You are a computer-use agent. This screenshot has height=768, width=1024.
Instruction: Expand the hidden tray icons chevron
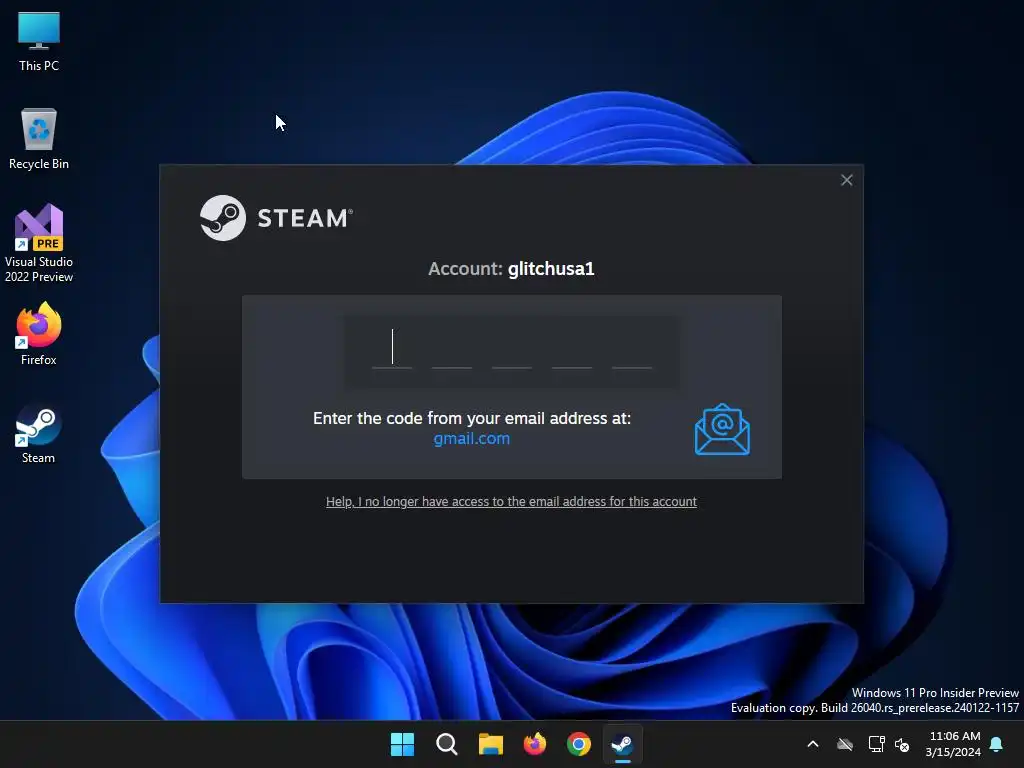pyautogui.click(x=813, y=744)
